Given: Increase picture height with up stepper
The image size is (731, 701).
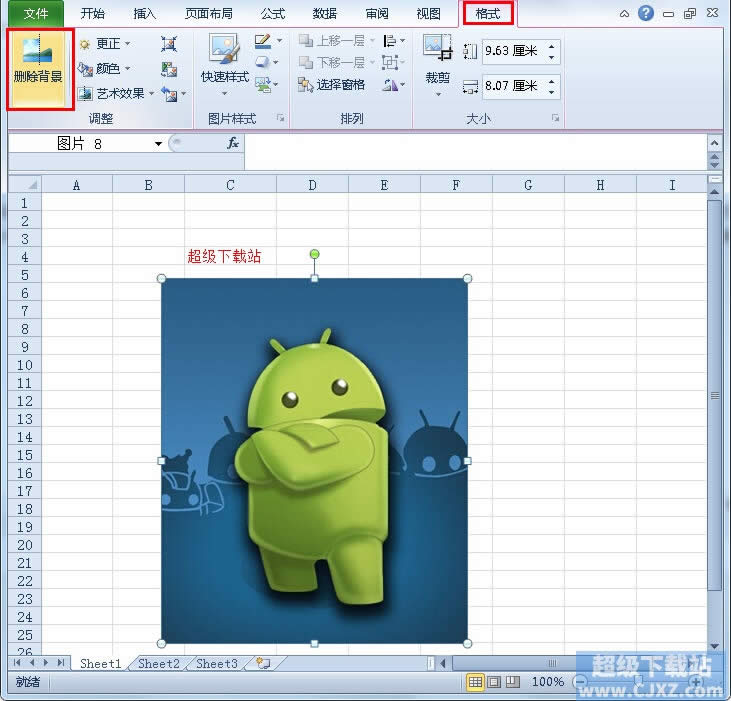Looking at the screenshot, I should pyautogui.click(x=553, y=45).
